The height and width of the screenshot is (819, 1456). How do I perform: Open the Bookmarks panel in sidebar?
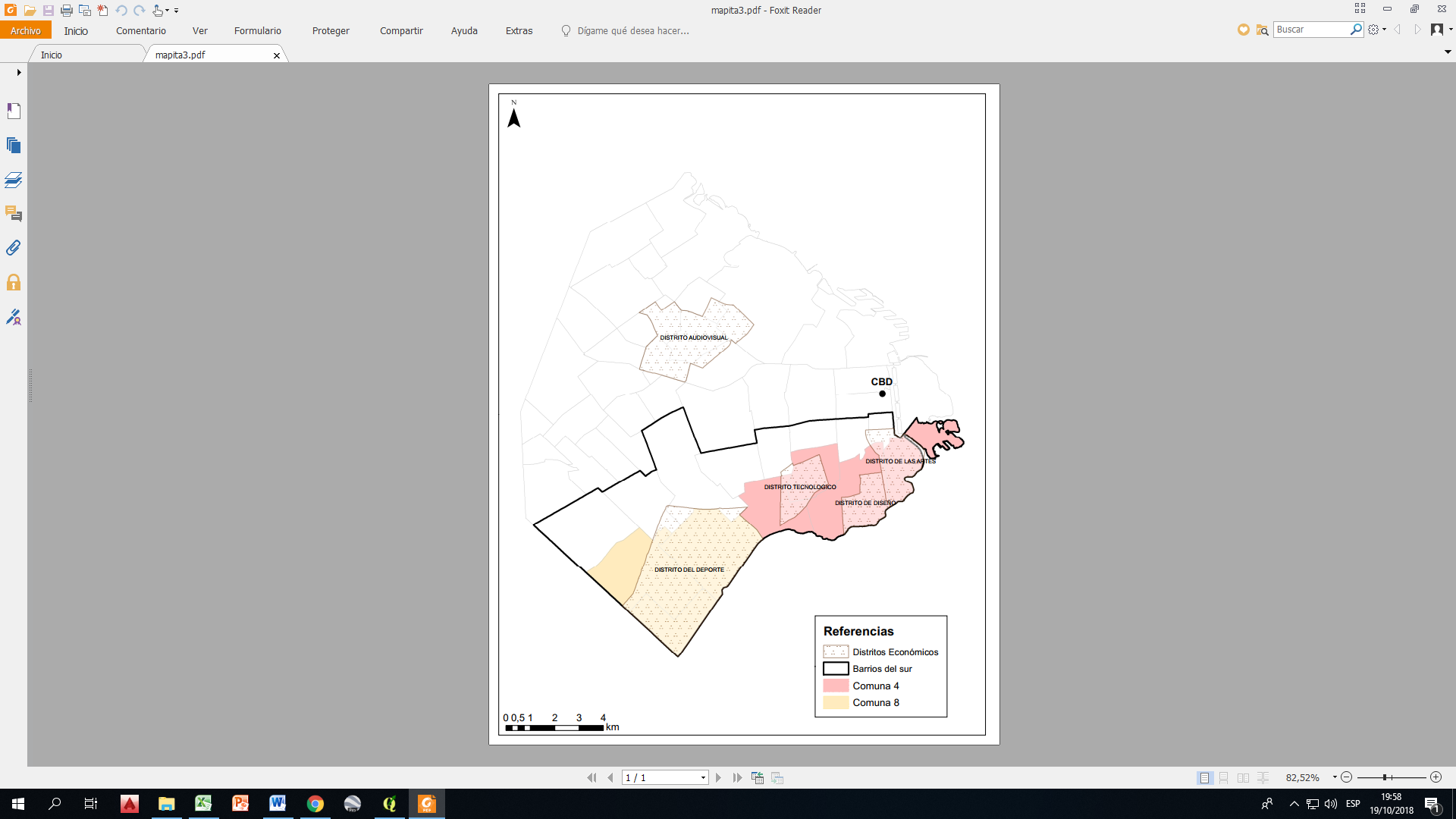pos(14,111)
